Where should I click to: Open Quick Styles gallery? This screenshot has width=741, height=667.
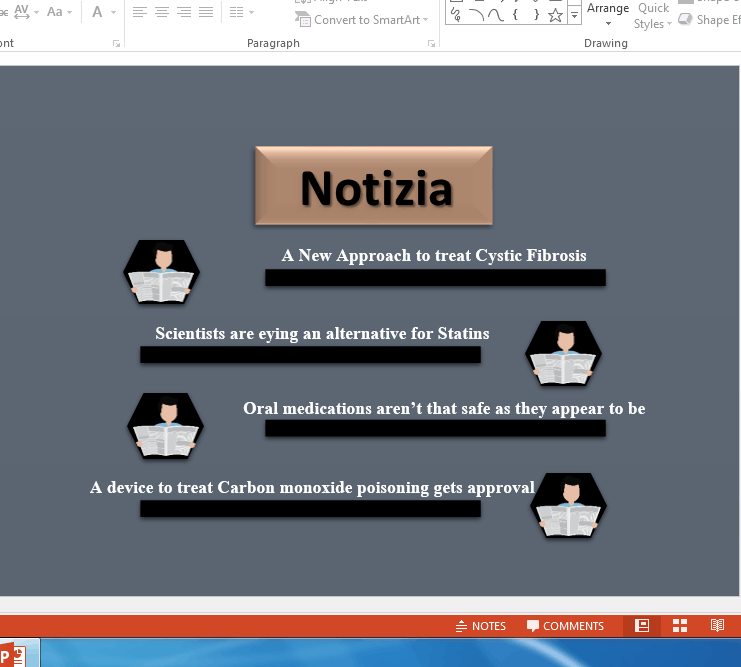coord(653,16)
